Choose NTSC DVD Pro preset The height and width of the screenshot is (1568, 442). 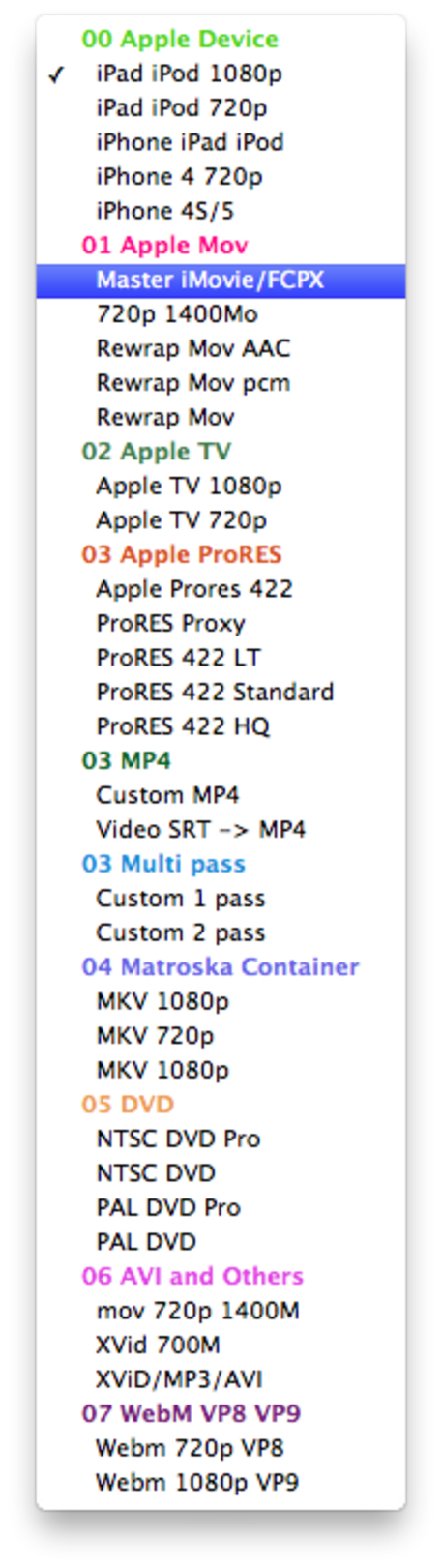click(x=221, y=1139)
